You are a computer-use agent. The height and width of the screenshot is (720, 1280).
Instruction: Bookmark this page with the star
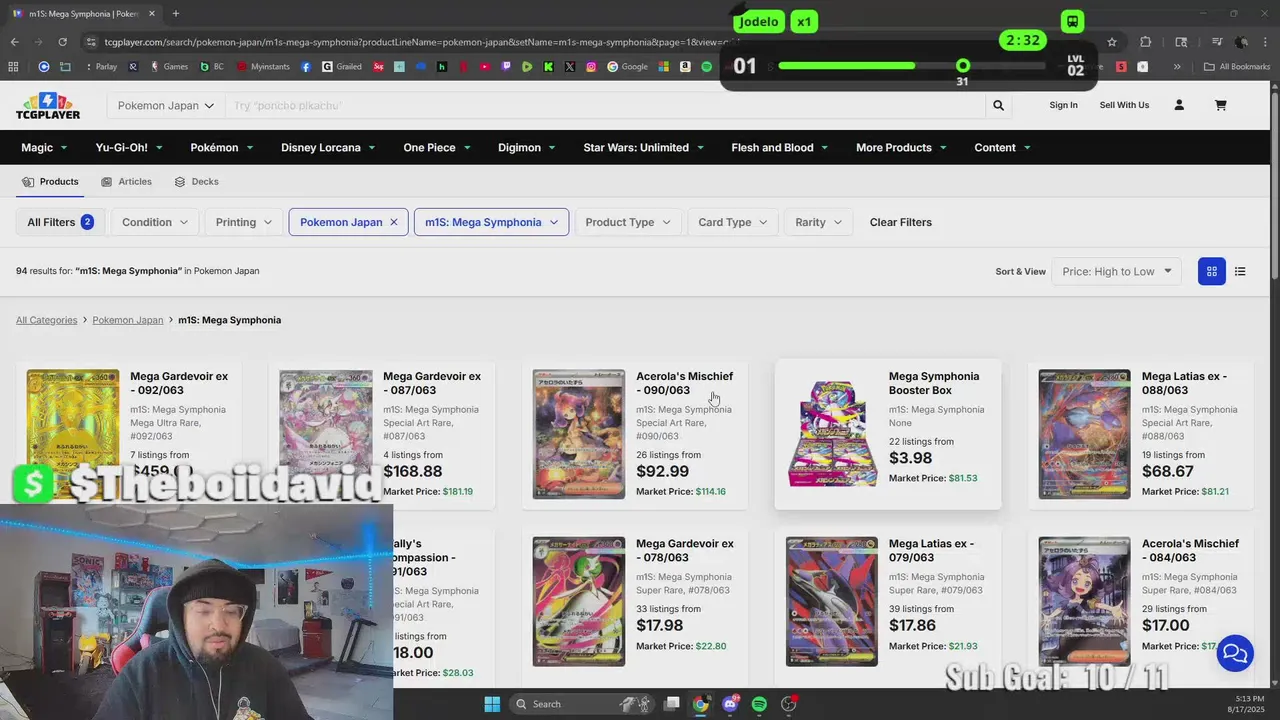[x=1111, y=42]
